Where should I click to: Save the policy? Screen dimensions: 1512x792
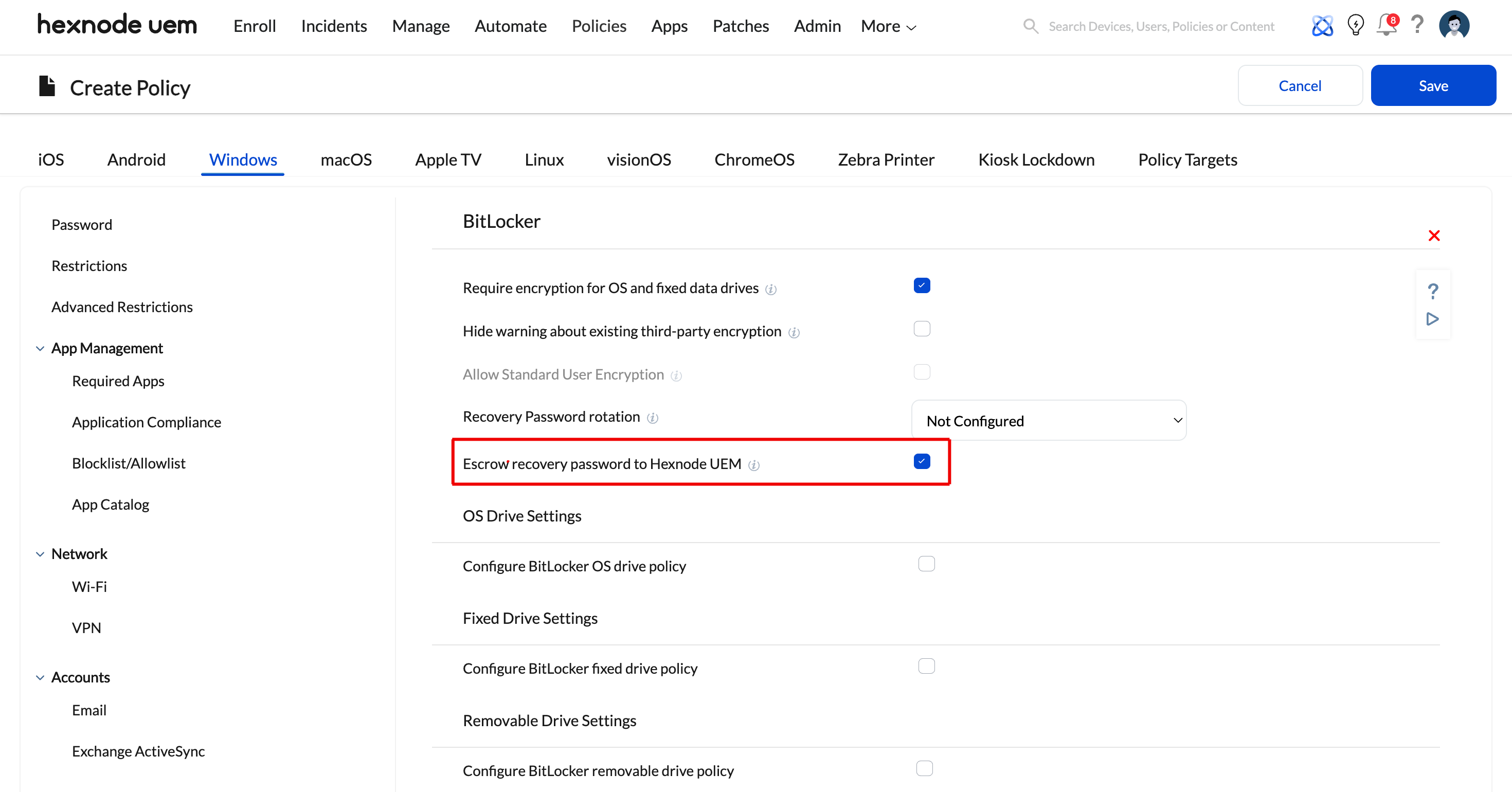1433,85
